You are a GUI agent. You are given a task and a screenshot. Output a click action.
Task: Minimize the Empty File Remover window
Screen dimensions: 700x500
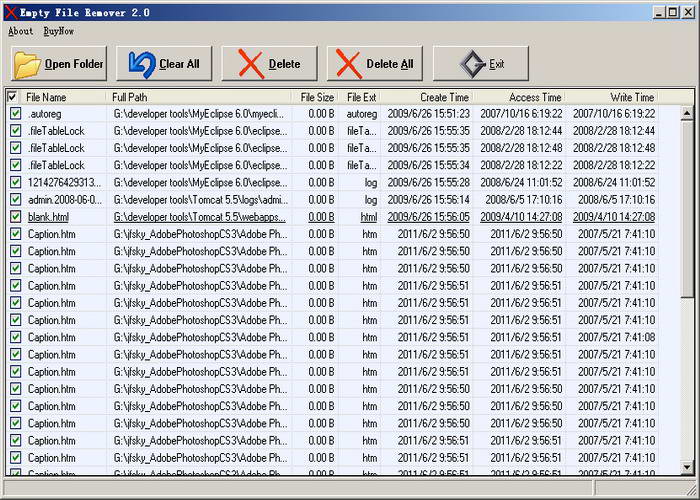[659, 12]
